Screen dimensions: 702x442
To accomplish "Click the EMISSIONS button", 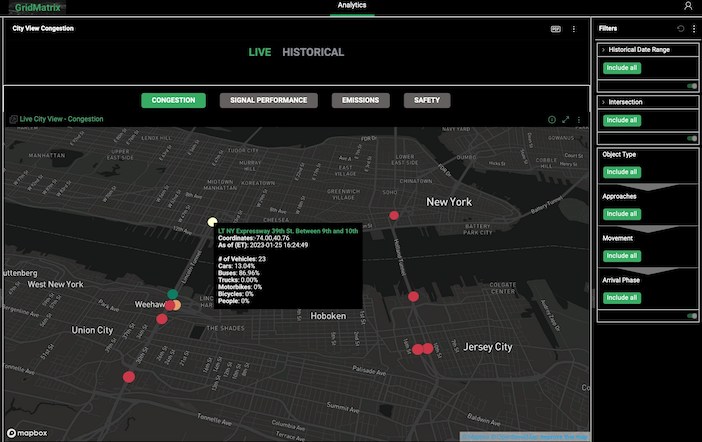I will pyautogui.click(x=360, y=101).
